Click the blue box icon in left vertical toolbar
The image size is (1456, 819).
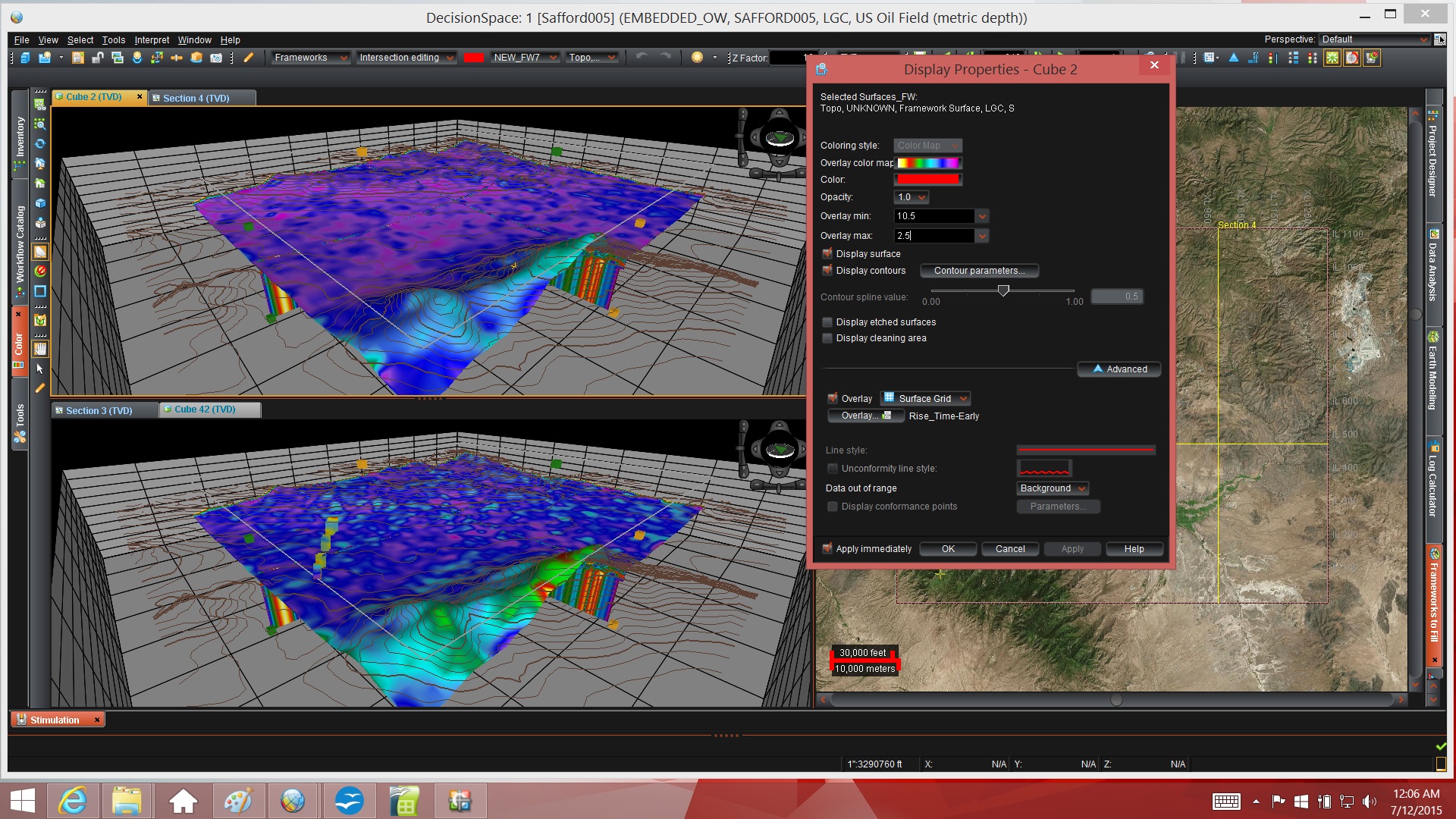click(x=40, y=203)
